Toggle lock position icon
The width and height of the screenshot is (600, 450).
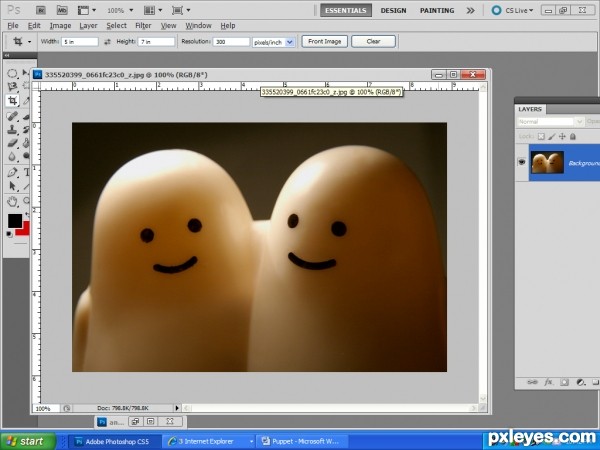pos(562,136)
